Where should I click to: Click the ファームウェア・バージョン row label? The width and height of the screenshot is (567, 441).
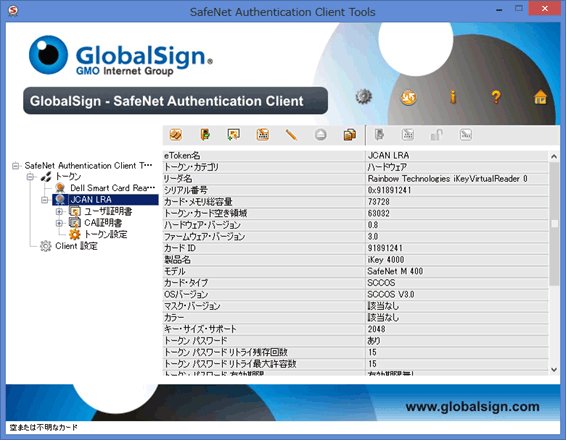[204, 236]
